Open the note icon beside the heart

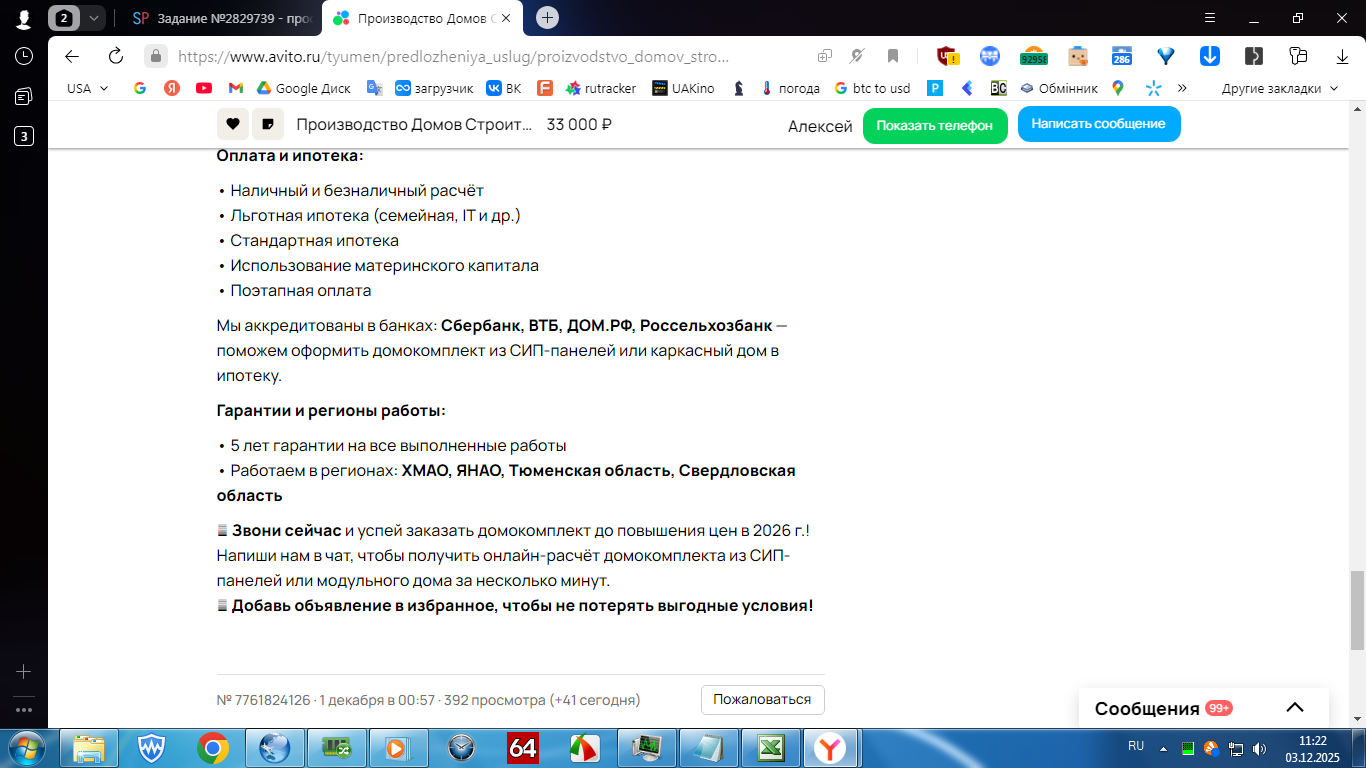coord(267,124)
